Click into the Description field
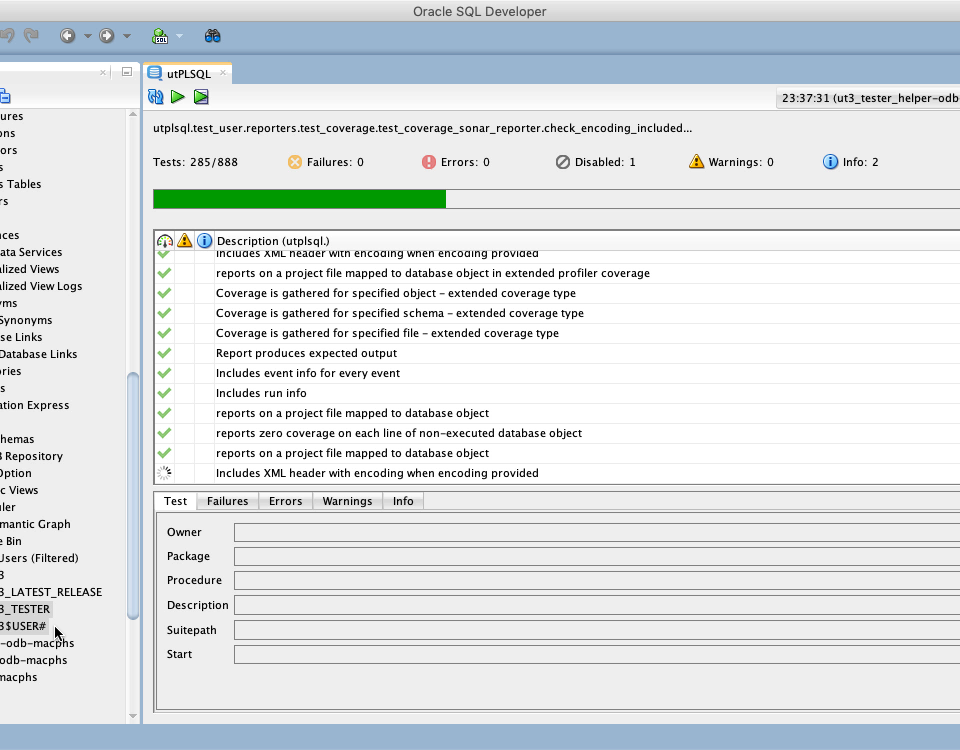This screenshot has width=960, height=750. pyautogui.click(x=597, y=606)
